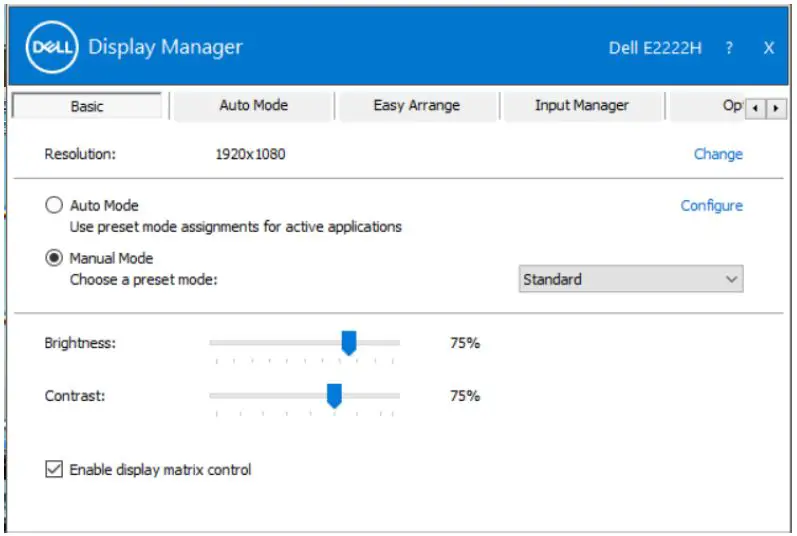Open help via question mark icon

(729, 48)
